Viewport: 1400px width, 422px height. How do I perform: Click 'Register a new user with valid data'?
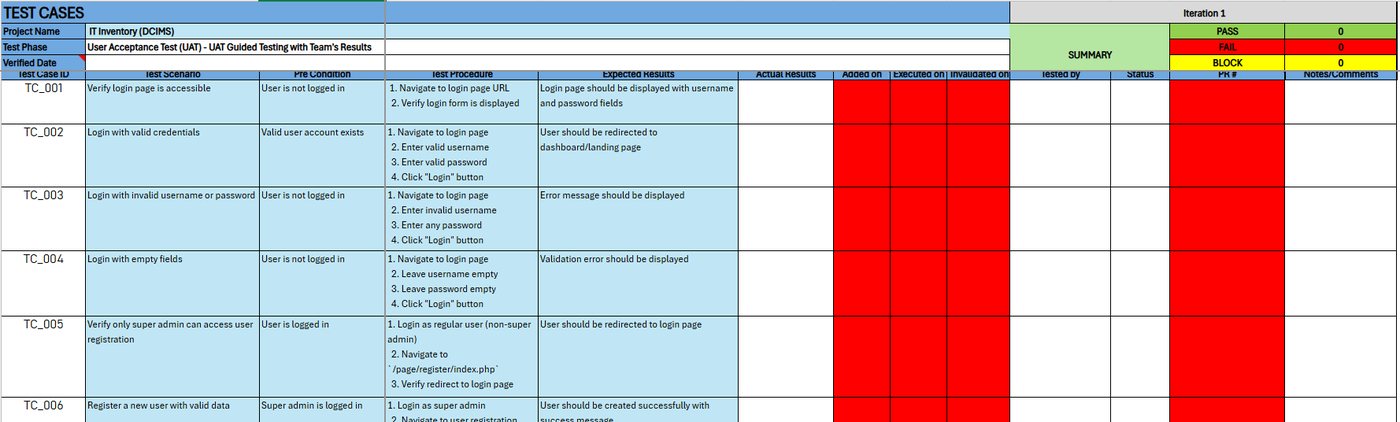(x=172, y=410)
